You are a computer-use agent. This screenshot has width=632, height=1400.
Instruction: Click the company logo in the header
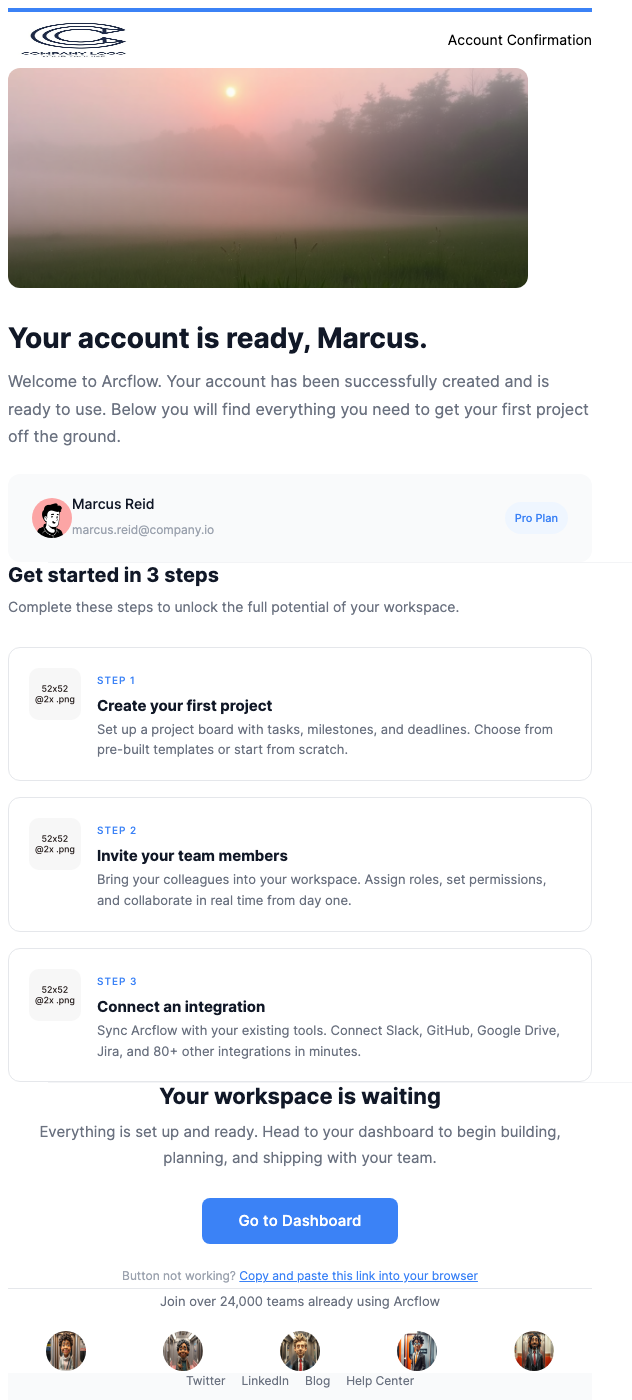point(73,40)
